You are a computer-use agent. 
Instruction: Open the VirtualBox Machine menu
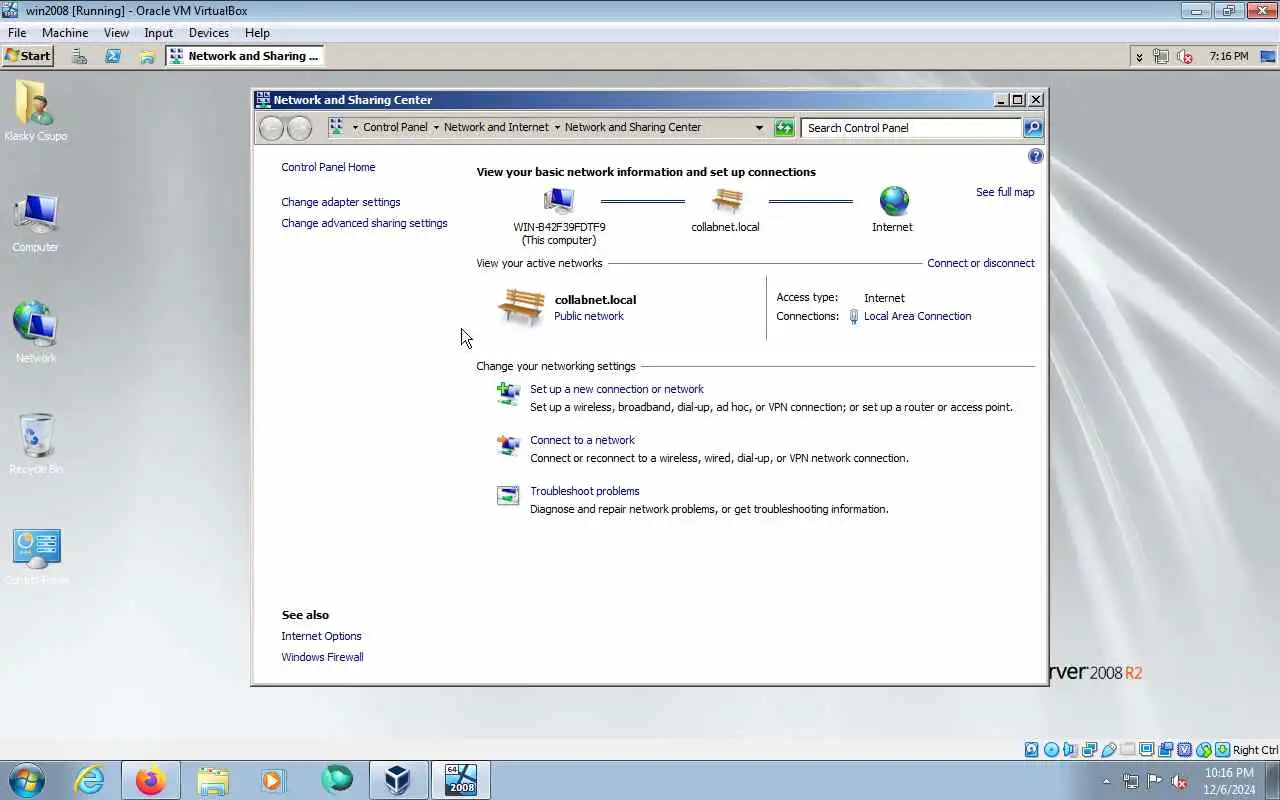[x=65, y=33]
